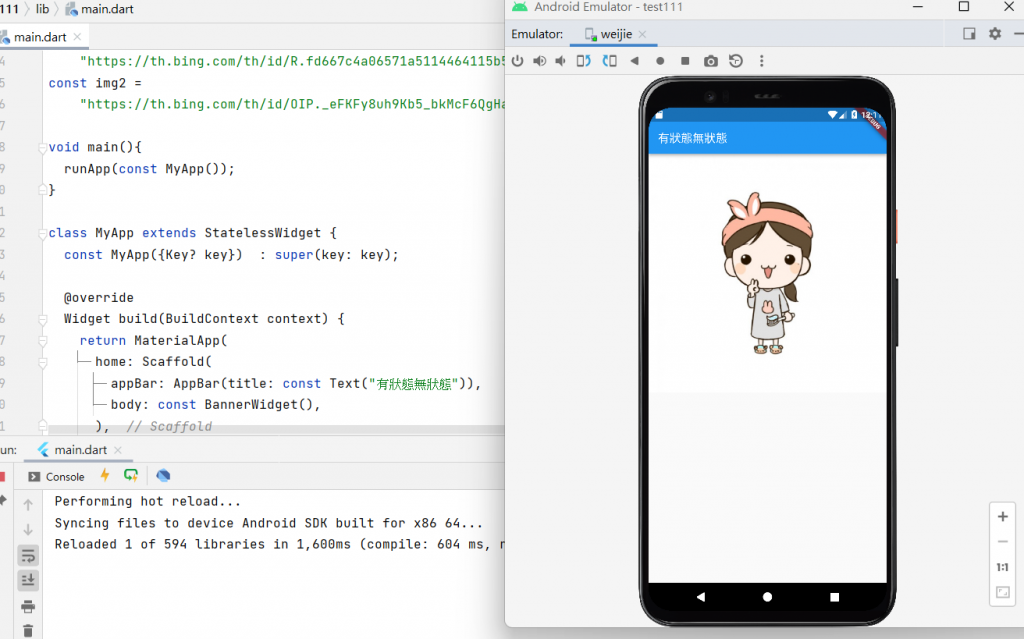Open Flutter DevTools icon in Run panel
1024x639 pixels.
tap(163, 476)
